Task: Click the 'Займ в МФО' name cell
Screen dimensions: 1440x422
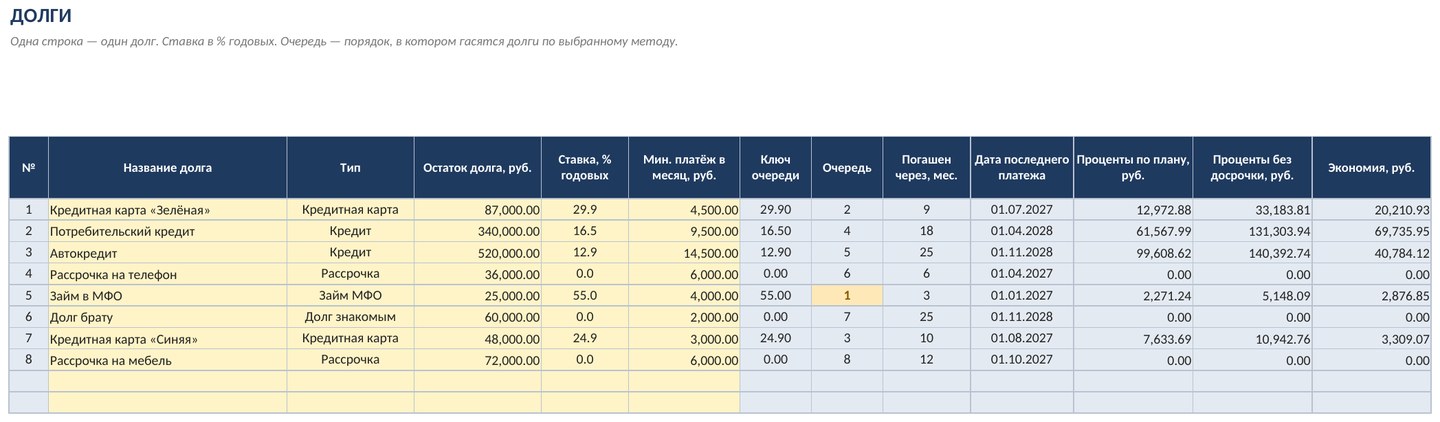Action: click(x=167, y=295)
